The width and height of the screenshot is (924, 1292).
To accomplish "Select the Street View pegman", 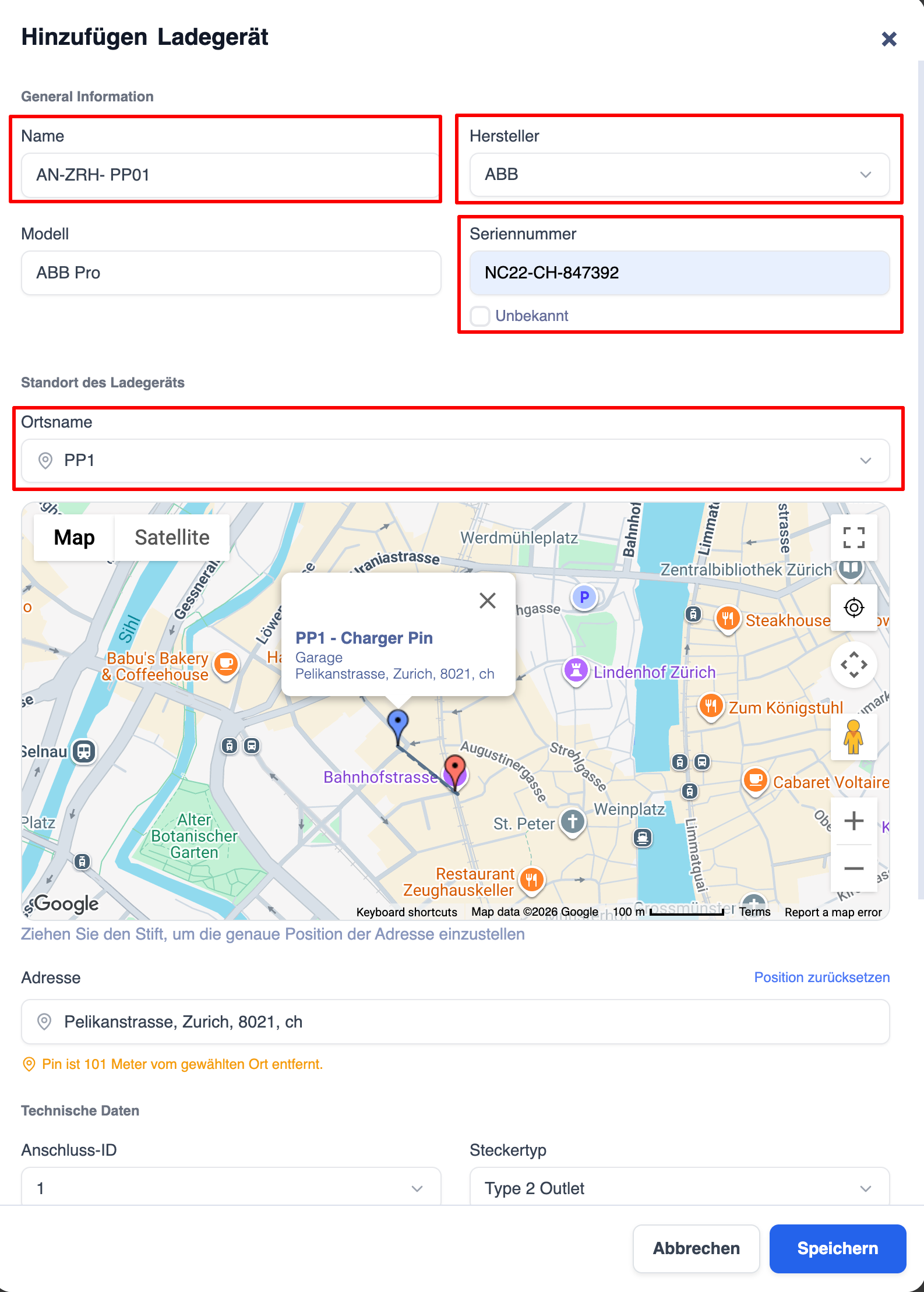I will click(x=854, y=736).
